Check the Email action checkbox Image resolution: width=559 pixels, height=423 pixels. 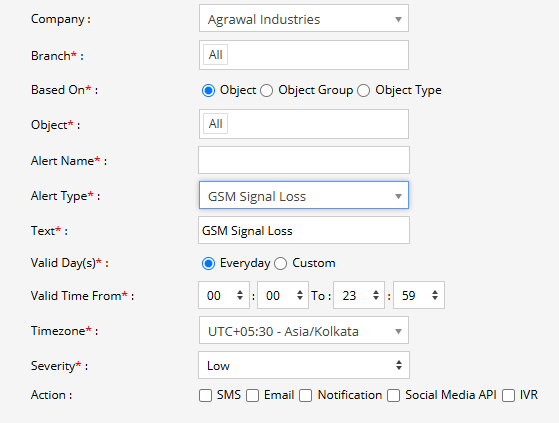[x=252, y=396]
